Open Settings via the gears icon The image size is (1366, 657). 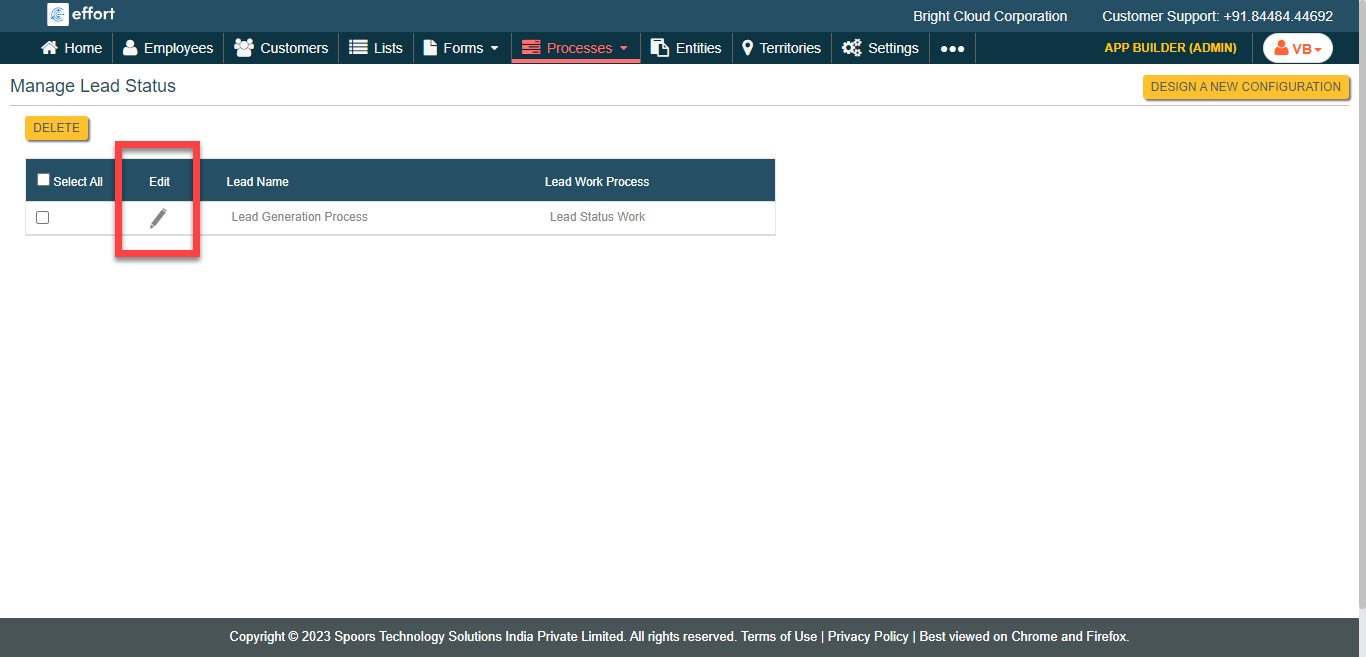(x=851, y=48)
